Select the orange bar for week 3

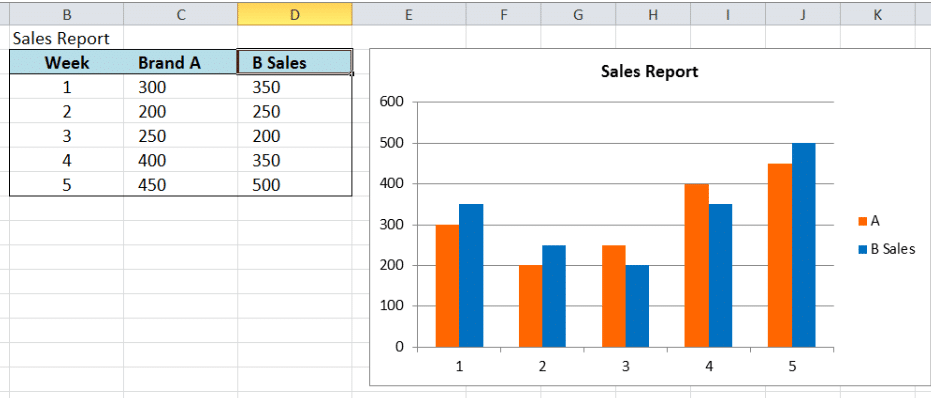click(614, 296)
